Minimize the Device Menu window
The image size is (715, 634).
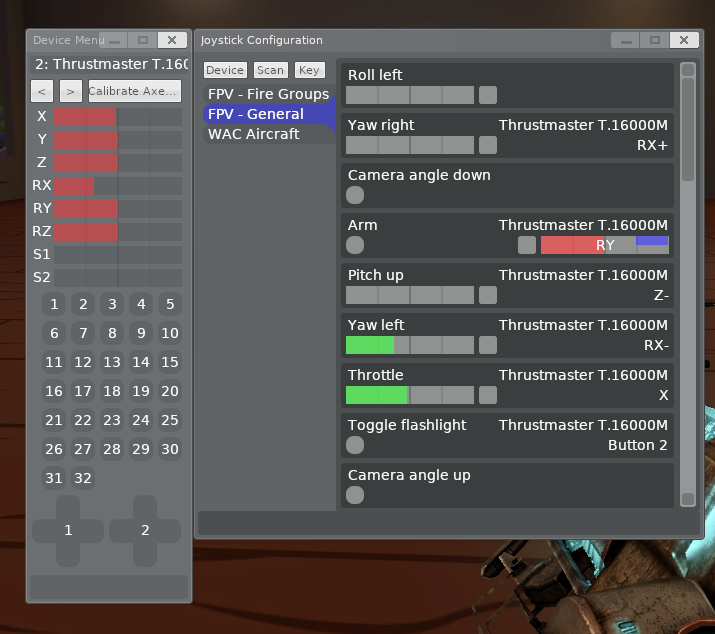pyautogui.click(x=114, y=40)
